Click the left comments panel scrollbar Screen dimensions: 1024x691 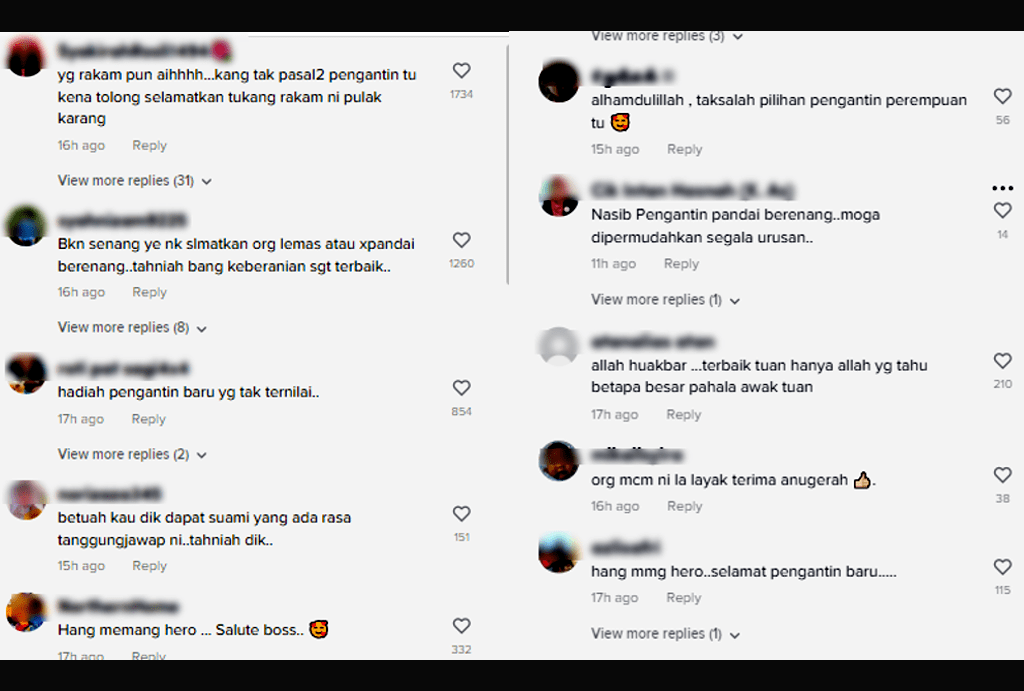pos(507,163)
